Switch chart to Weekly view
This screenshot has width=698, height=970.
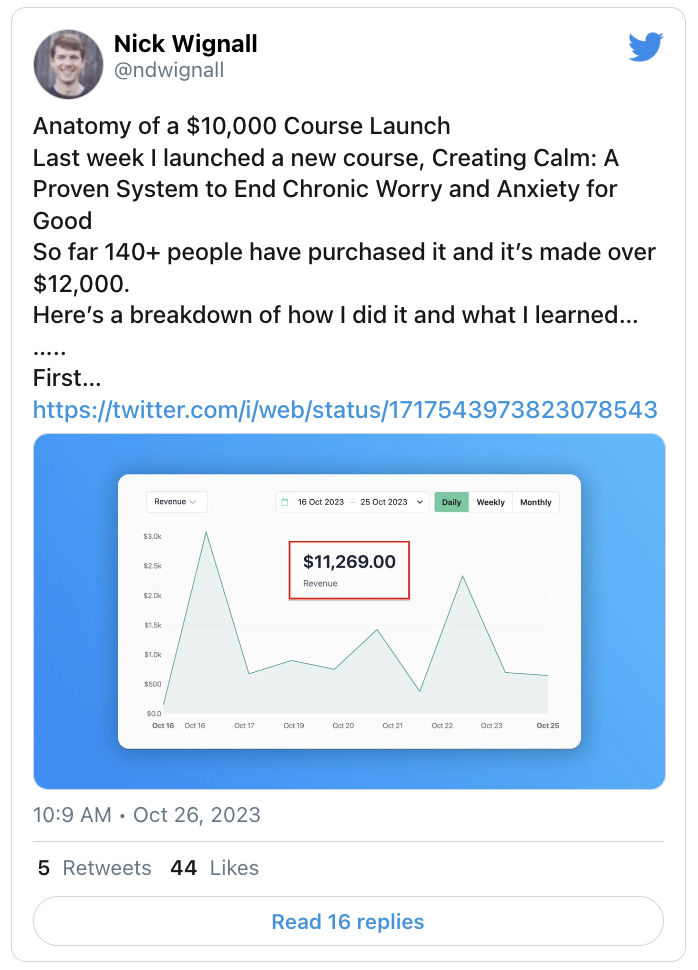(x=491, y=502)
